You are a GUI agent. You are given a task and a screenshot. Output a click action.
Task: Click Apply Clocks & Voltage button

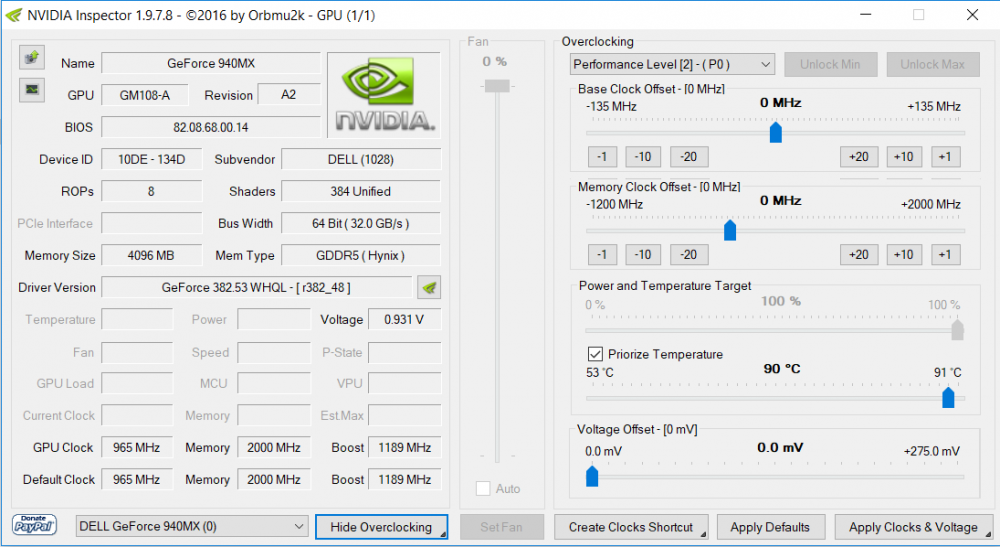(913, 527)
